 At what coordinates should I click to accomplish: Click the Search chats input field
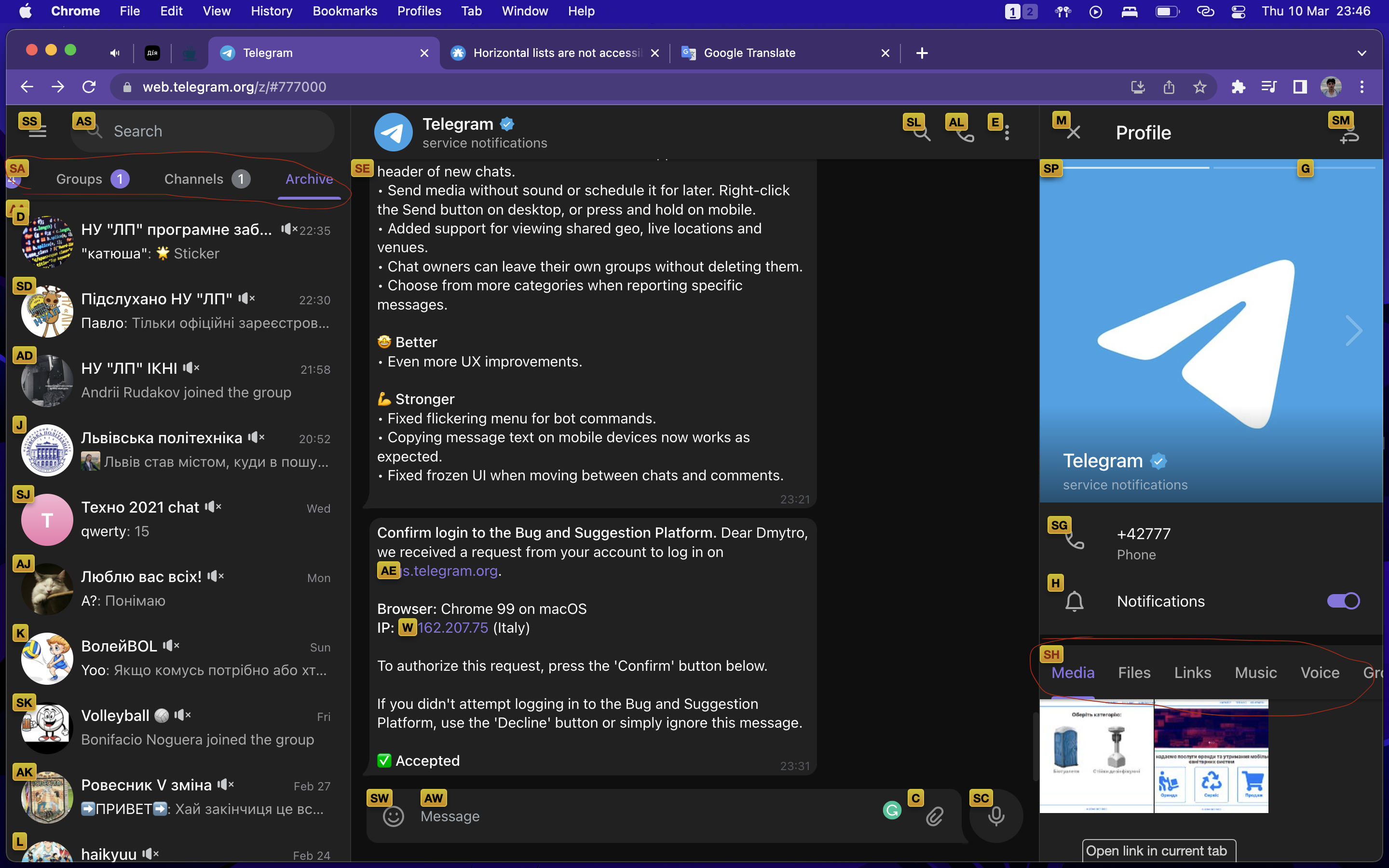pos(203,132)
